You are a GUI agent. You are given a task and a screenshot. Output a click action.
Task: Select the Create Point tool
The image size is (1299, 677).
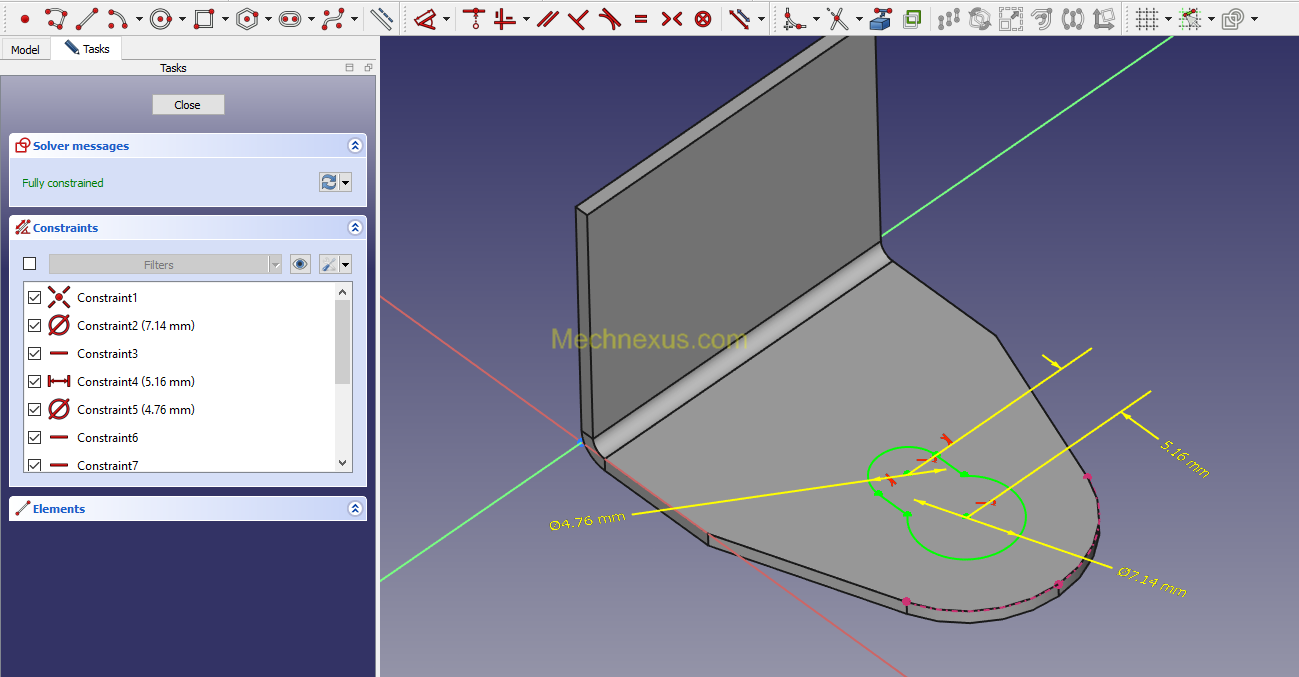pos(25,18)
